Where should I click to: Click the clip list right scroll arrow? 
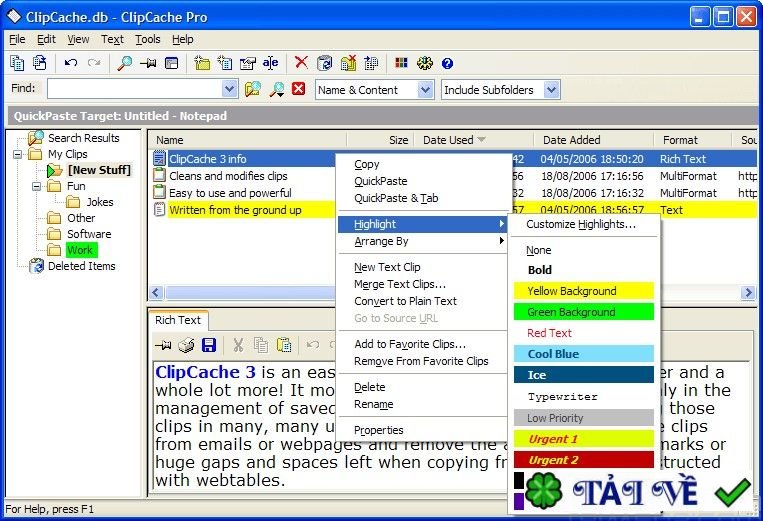[748, 292]
